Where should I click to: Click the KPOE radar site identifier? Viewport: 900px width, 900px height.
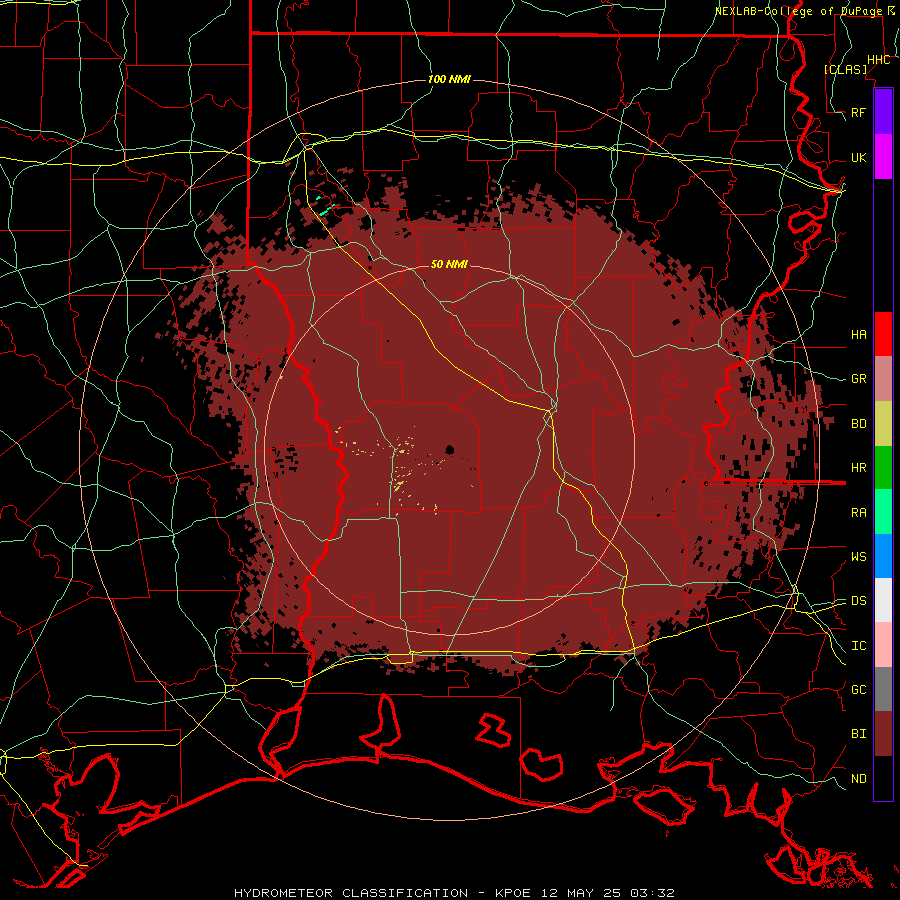514,893
